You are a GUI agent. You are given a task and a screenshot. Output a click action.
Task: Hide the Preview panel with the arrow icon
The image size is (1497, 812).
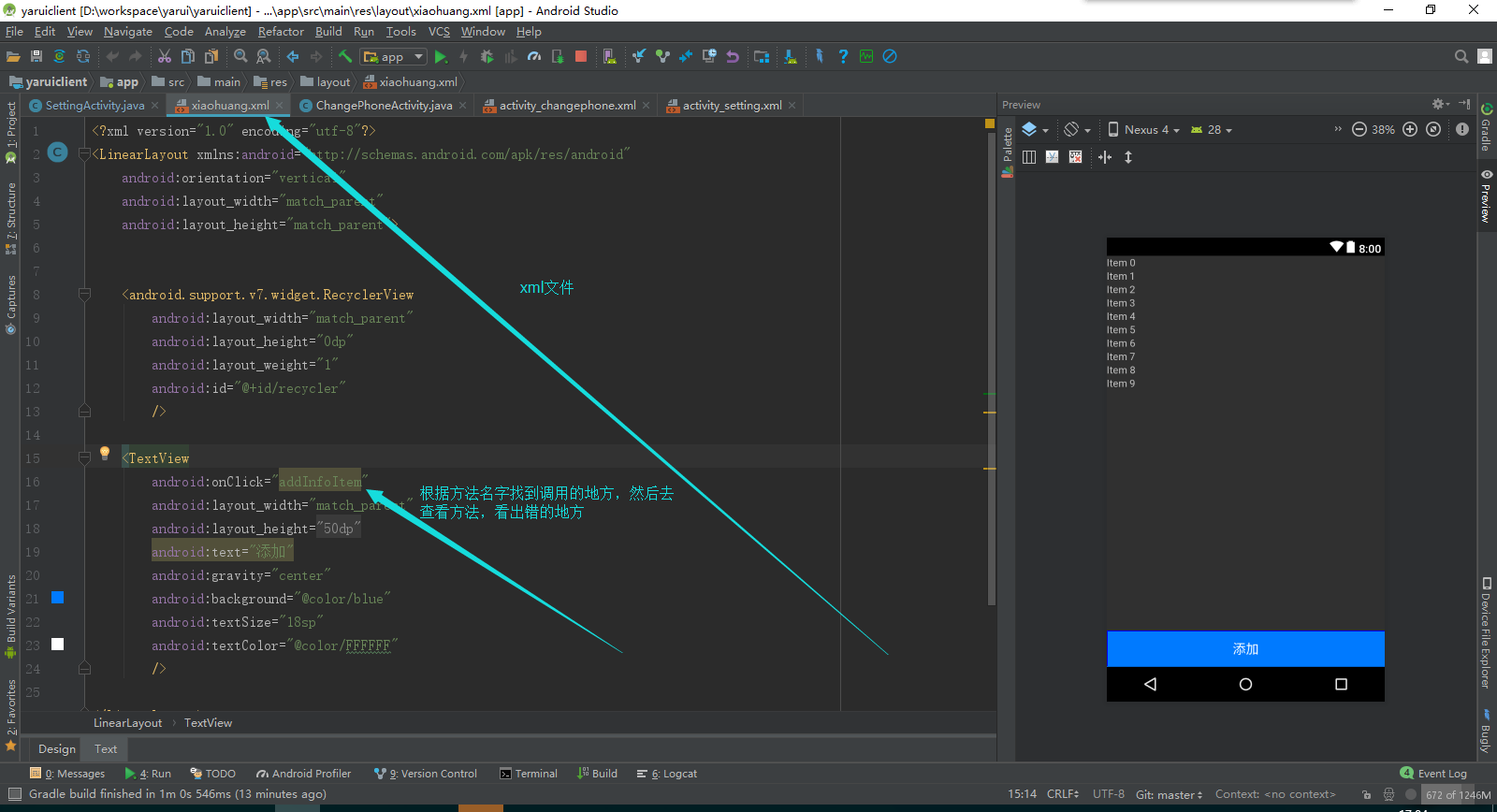pyautogui.click(x=1464, y=104)
